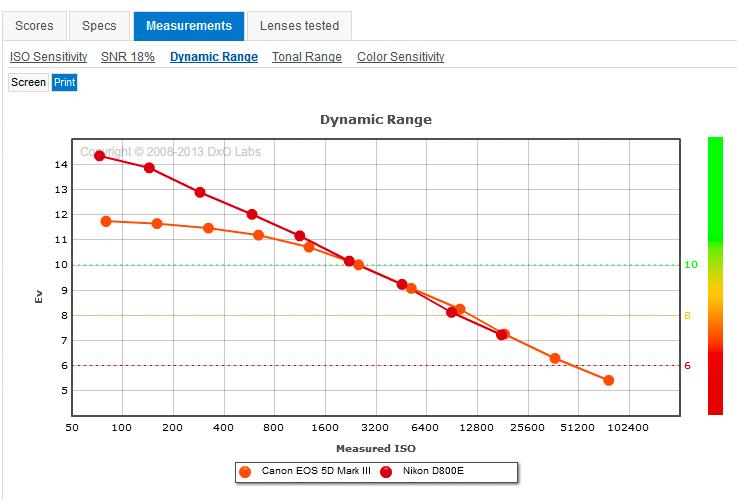The width and height of the screenshot is (737, 500).
Task: Click the 6400 x-axis value
Action: point(425,428)
